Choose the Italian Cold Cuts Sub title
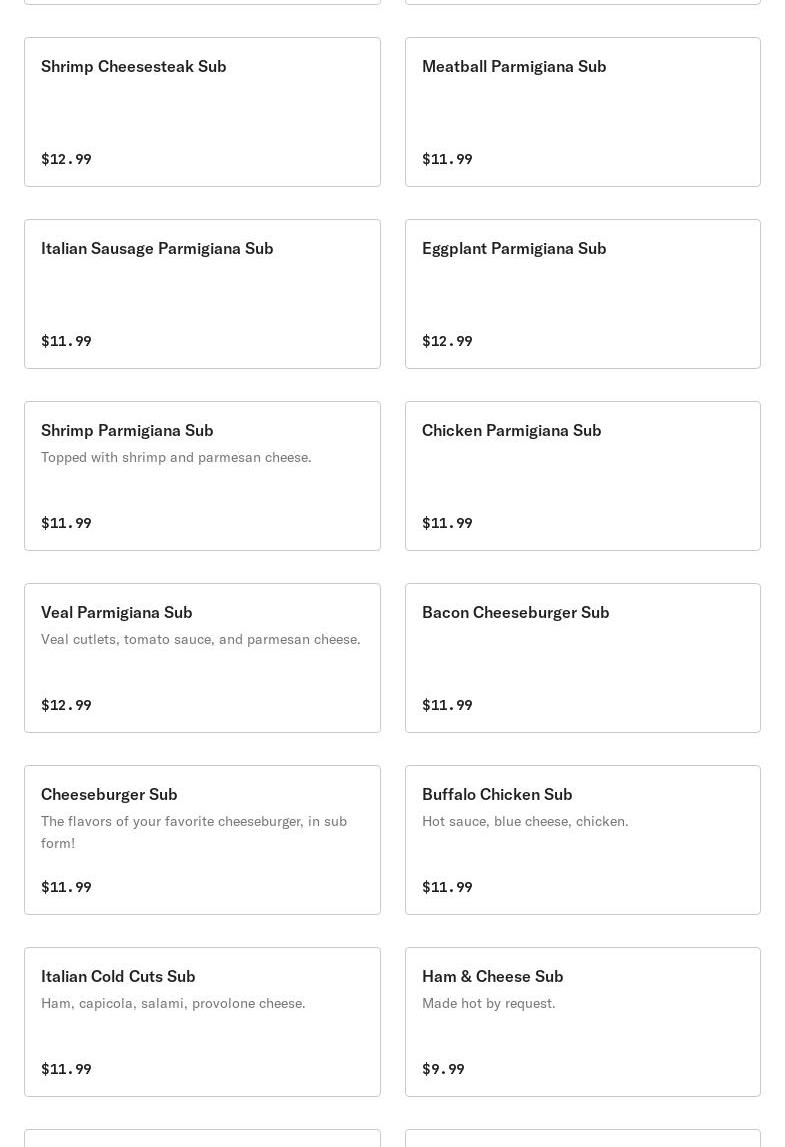Screen dimensions: 785x1147 coord(118,976)
